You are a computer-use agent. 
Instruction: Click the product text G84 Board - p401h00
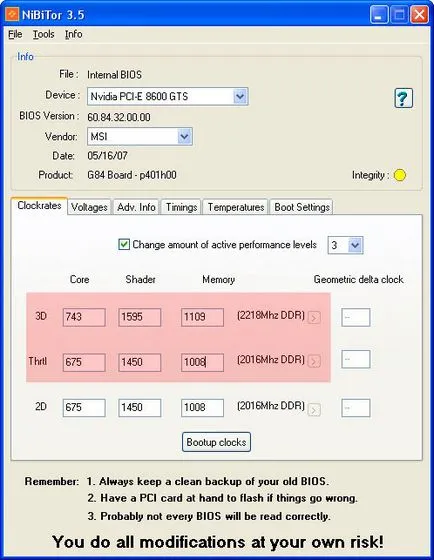[x=132, y=175]
